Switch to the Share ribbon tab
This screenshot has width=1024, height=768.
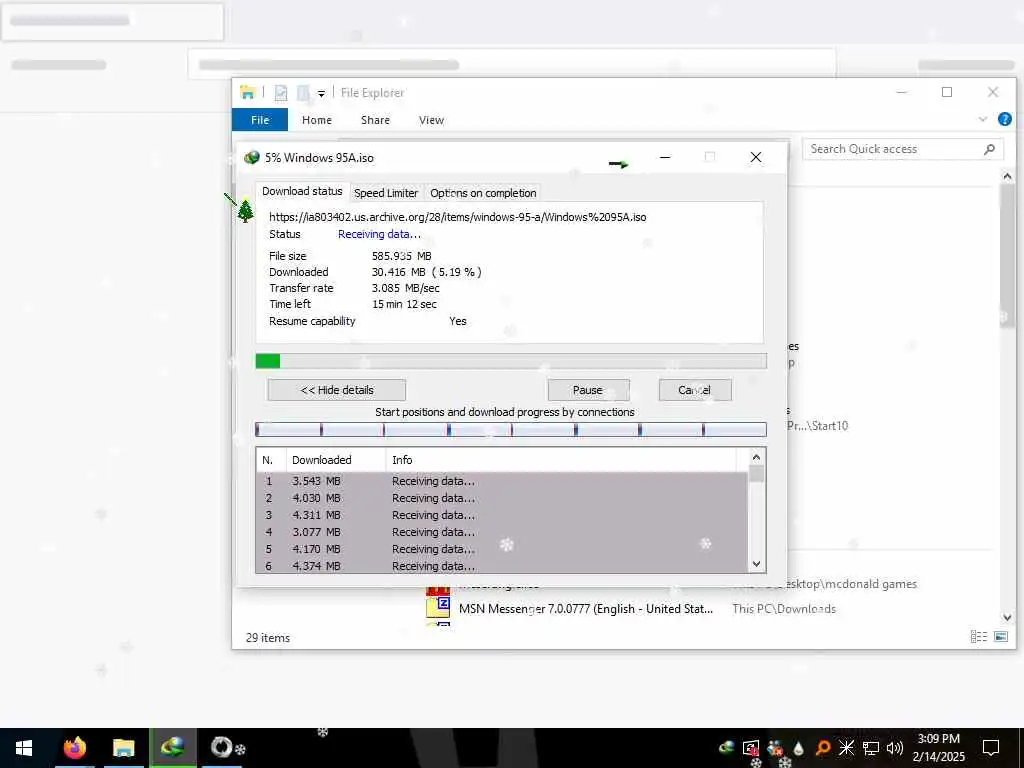pos(375,120)
